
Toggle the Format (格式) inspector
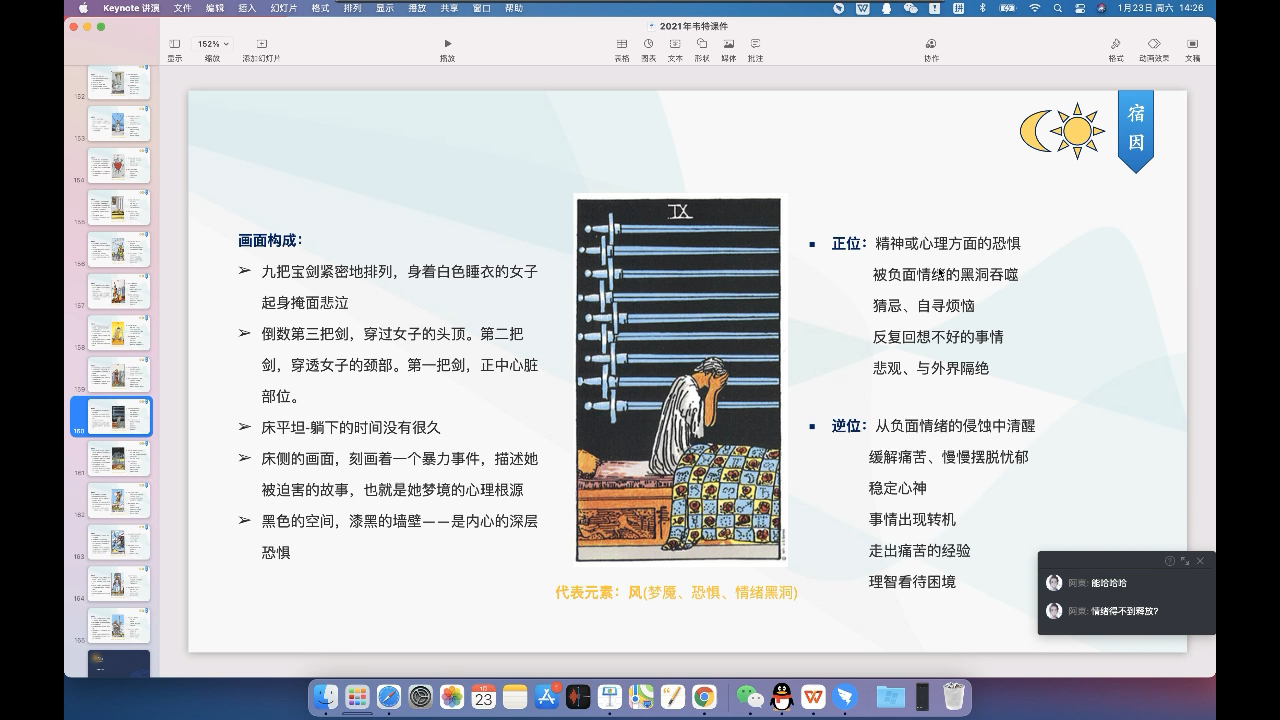point(1116,50)
